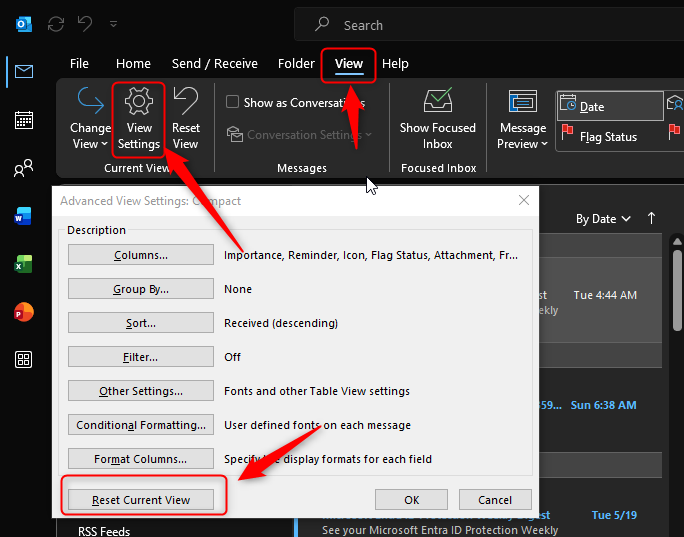Arrange messages by Flag Status
Viewport: 684px width, 537px height.
[610, 137]
